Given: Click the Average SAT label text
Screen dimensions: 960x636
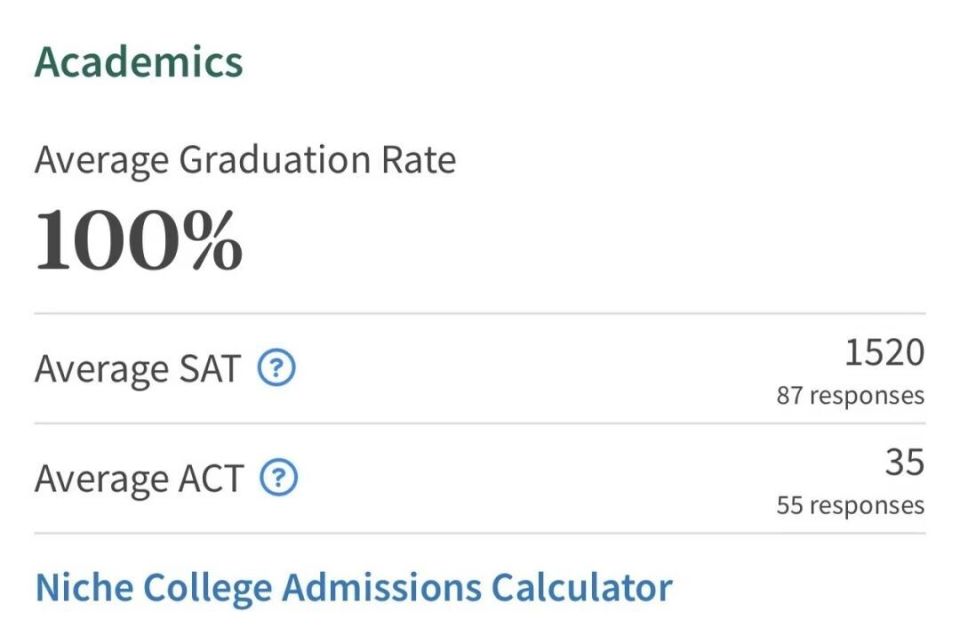Looking at the screenshot, I should (x=138, y=369).
